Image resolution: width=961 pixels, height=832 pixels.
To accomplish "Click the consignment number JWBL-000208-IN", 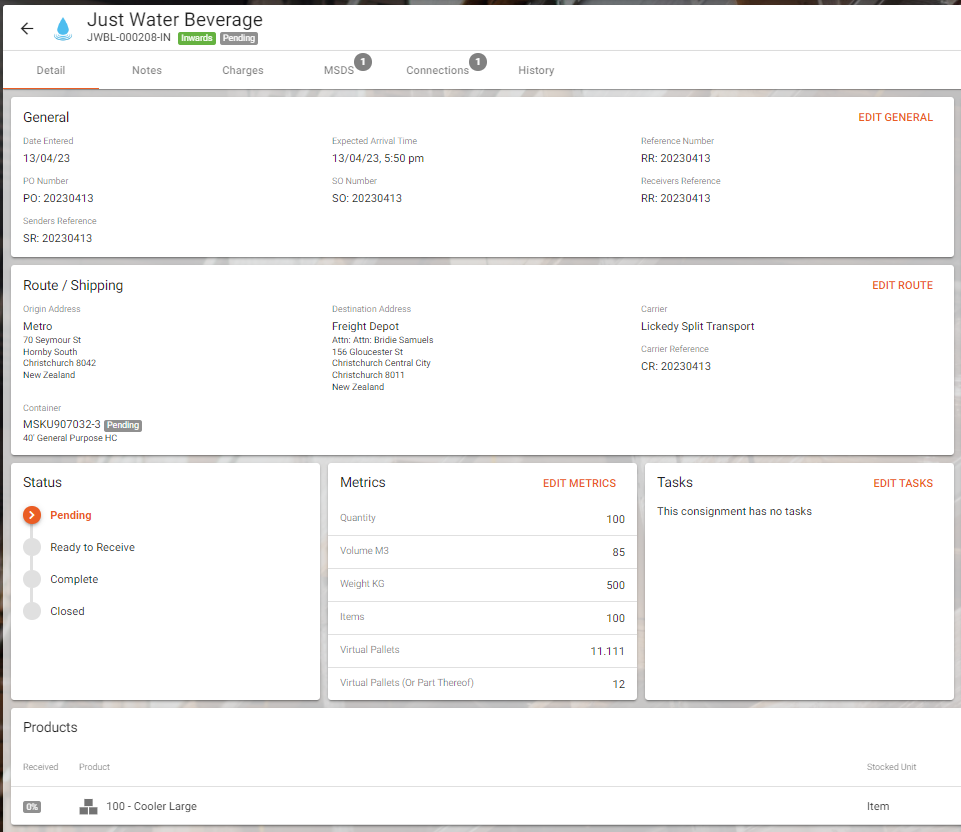I will (x=129, y=37).
